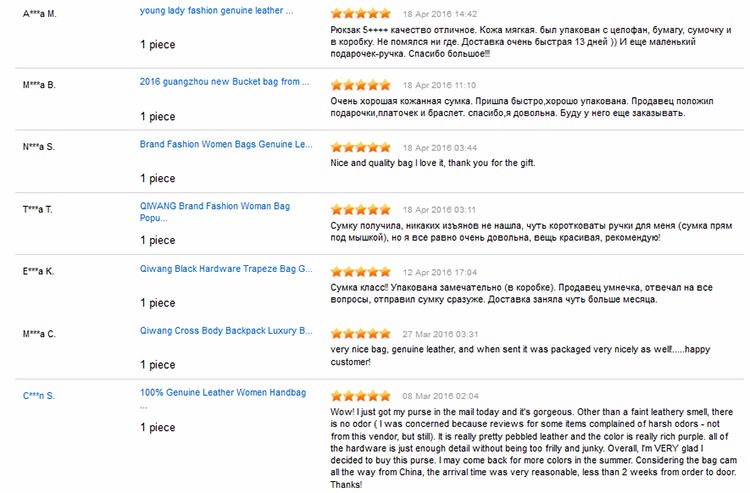Open 'Qiwang Cross Body Backpack Luxury' link
This screenshot has width=750, height=493.
[x=227, y=331]
